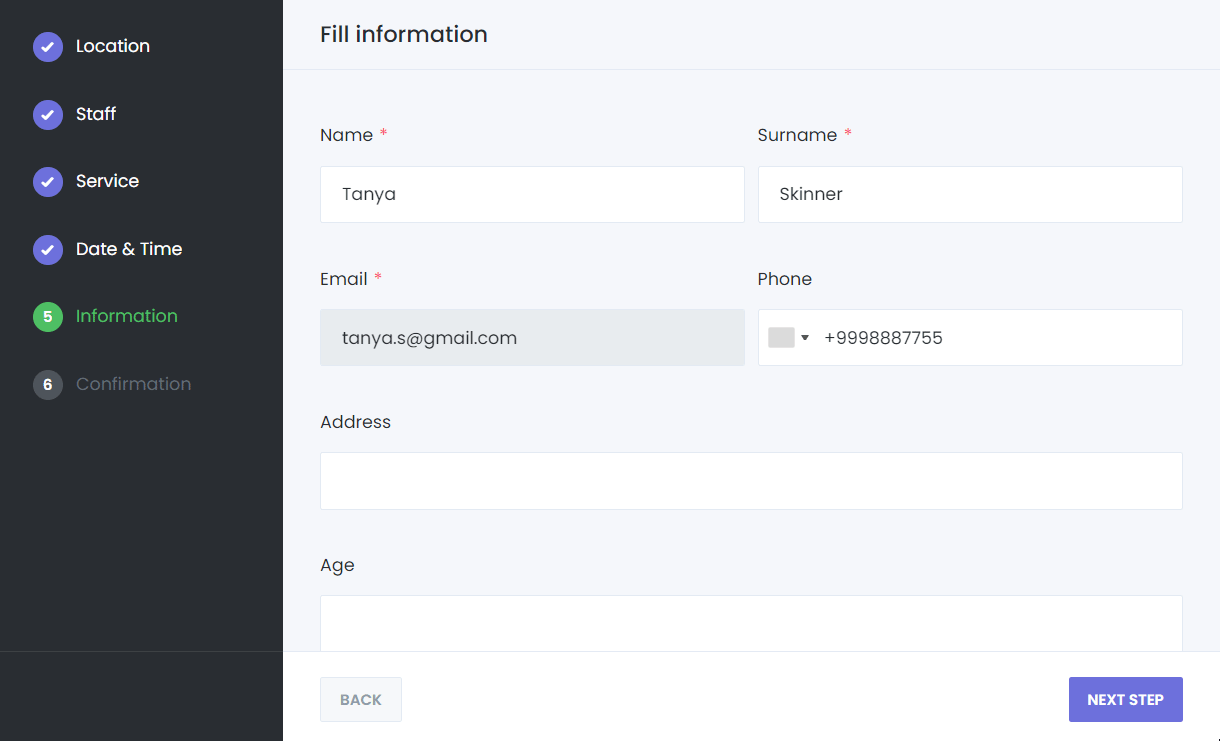
Task: Click the country flag in Phone field
Action: point(781,338)
